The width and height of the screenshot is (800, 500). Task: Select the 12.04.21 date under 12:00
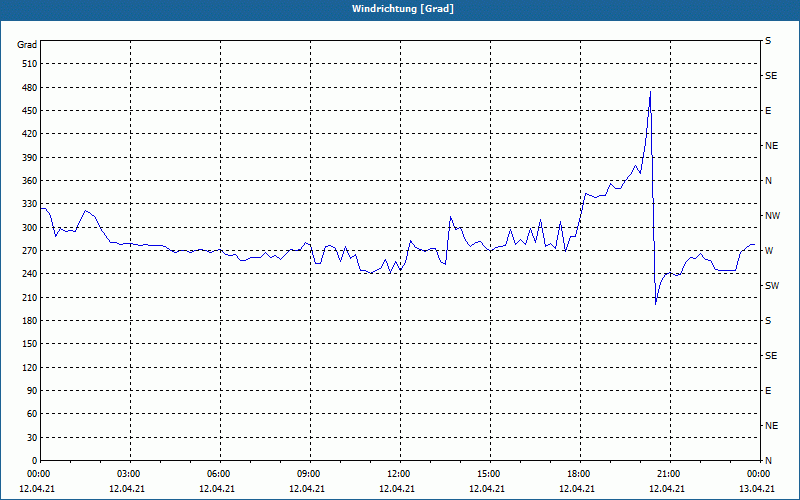coord(396,489)
